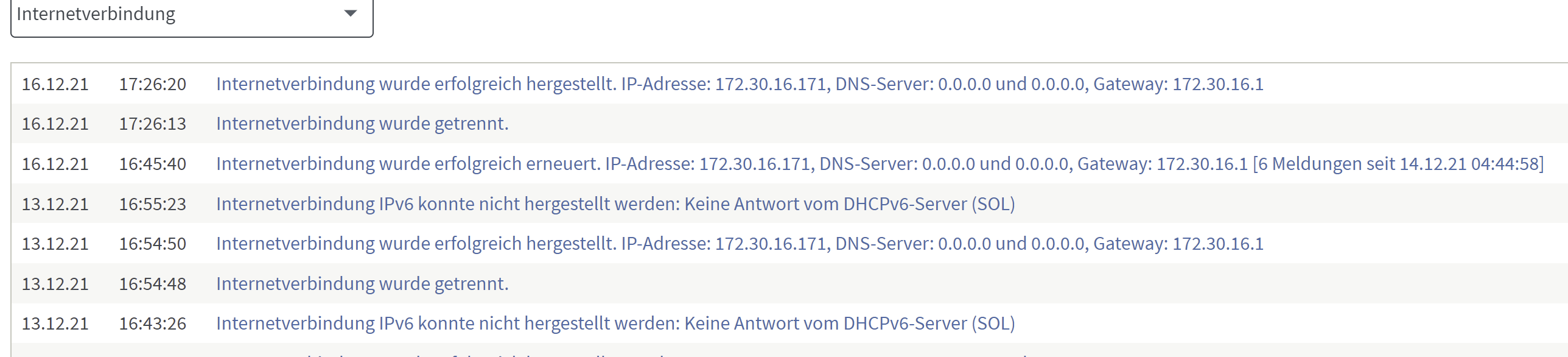Click the dropdown arrow next to Internetverbindung

tap(350, 13)
